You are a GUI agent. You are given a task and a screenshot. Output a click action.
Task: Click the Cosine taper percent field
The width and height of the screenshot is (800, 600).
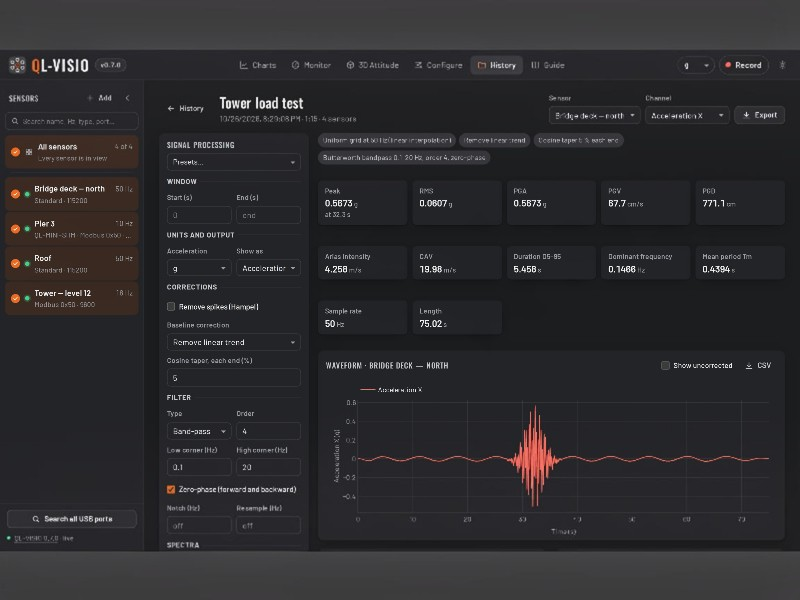coord(234,378)
